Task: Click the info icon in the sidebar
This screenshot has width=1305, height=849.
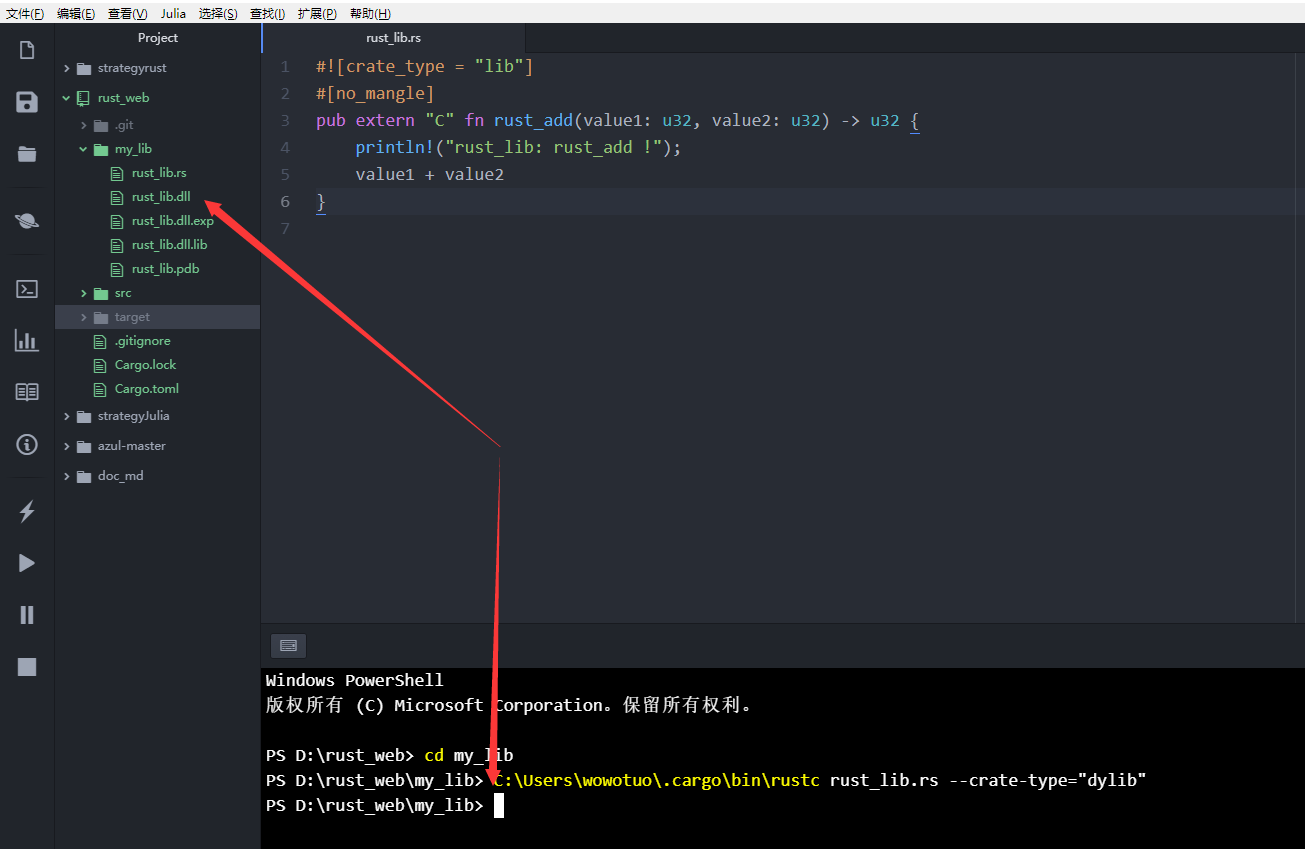Action: point(25,444)
